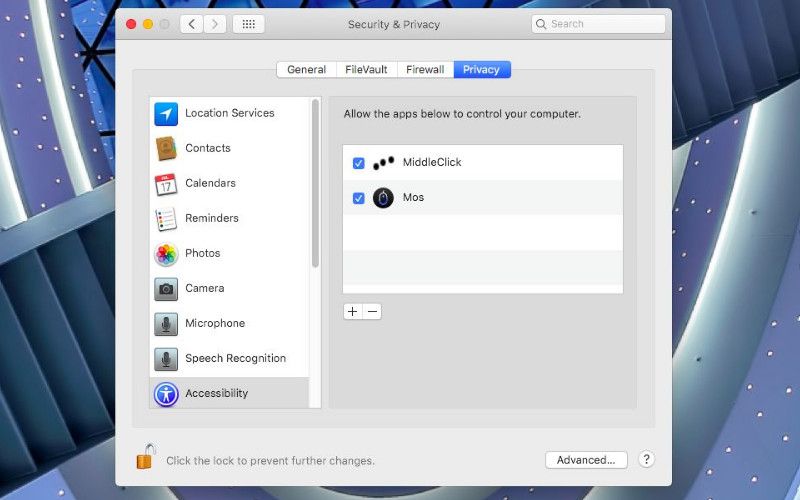The height and width of the screenshot is (500, 800).
Task: Add an app with the plus button
Action: (x=353, y=311)
